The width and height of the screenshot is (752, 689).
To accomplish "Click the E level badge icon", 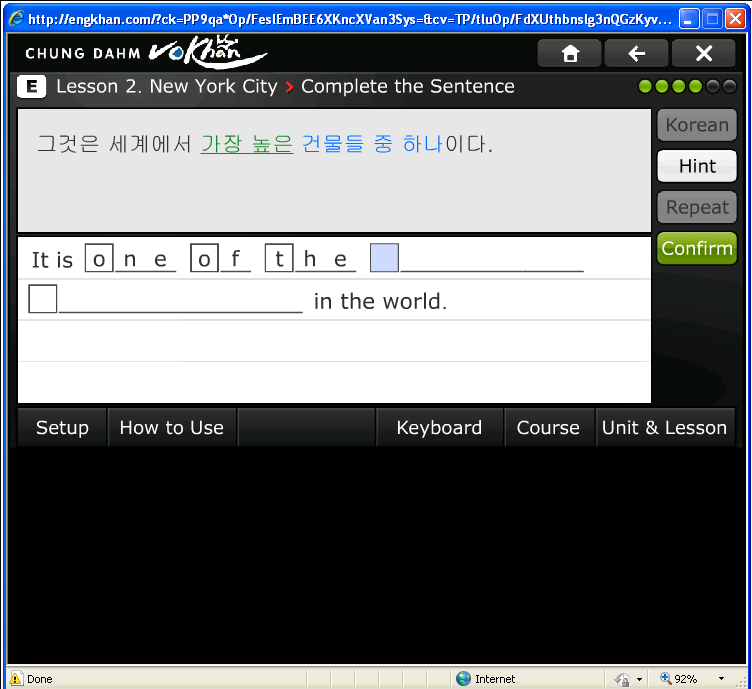I will 32,87.
